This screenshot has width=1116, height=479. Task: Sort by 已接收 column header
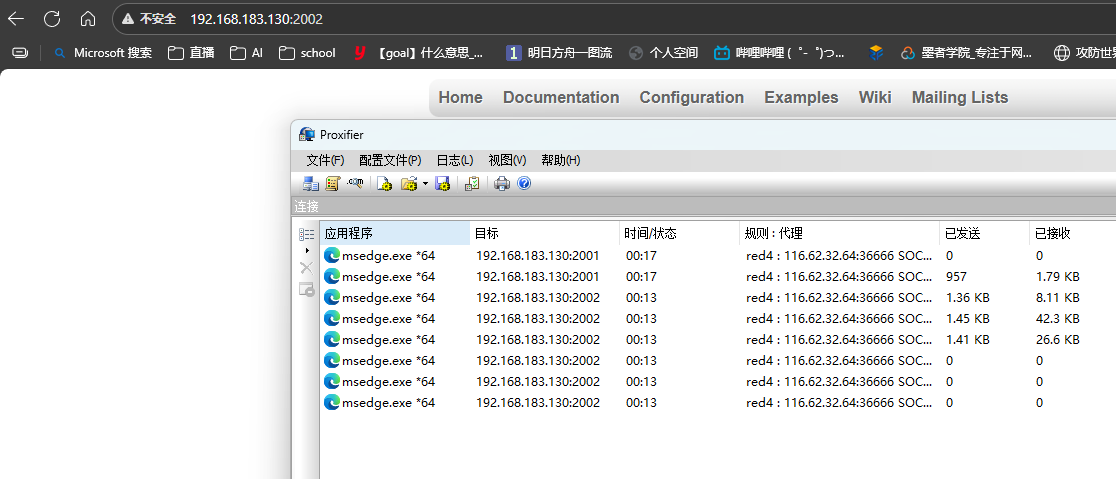coord(1073,233)
